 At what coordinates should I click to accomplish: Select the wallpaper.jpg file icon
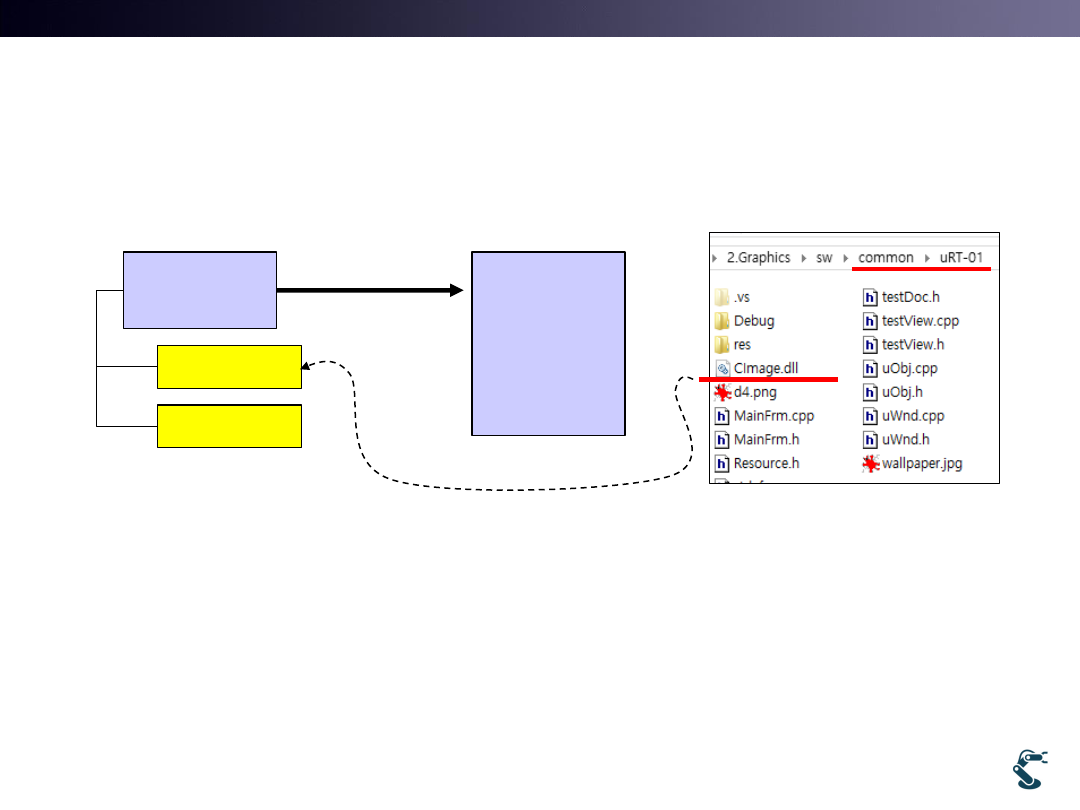[x=870, y=464]
